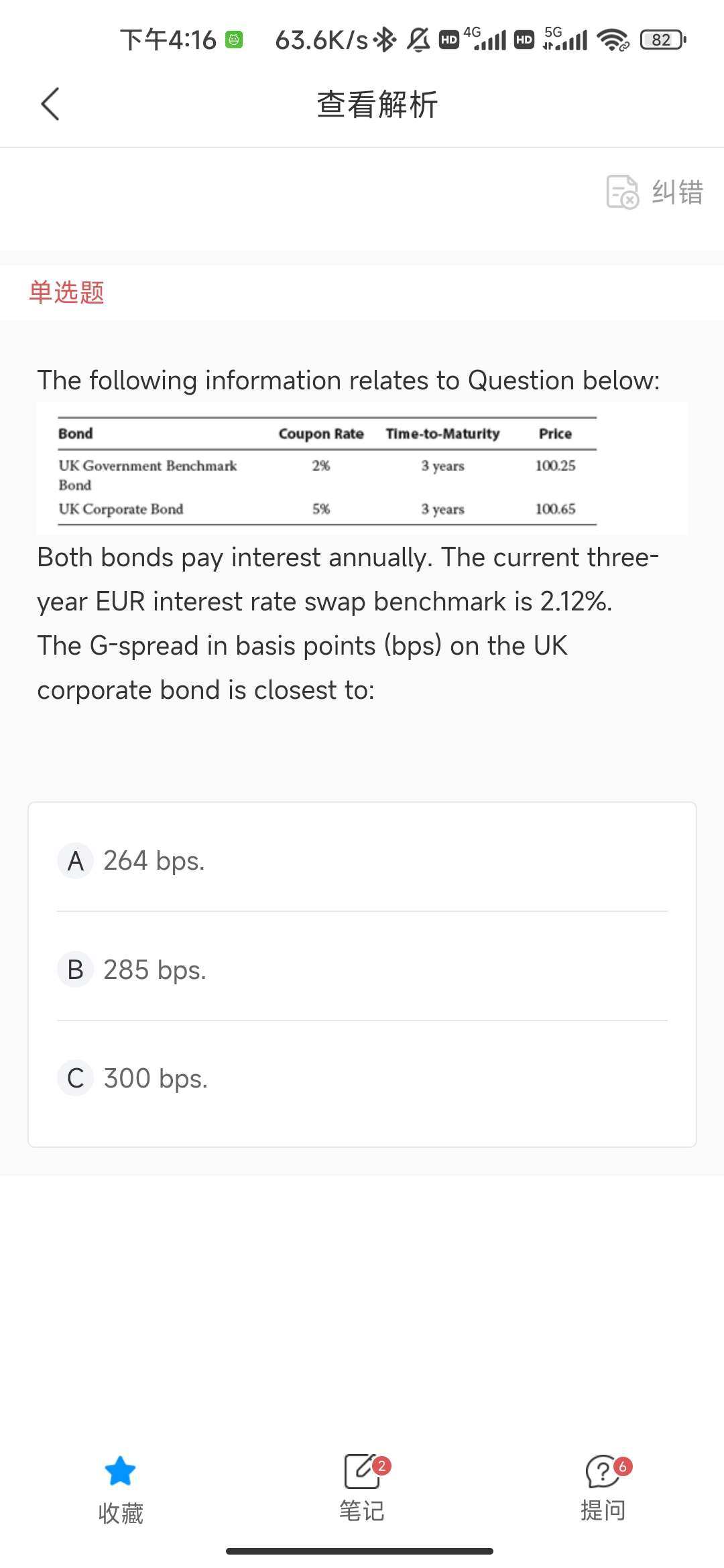Tap the back arrow icon
This screenshot has width=724, height=1568.
click(50, 104)
